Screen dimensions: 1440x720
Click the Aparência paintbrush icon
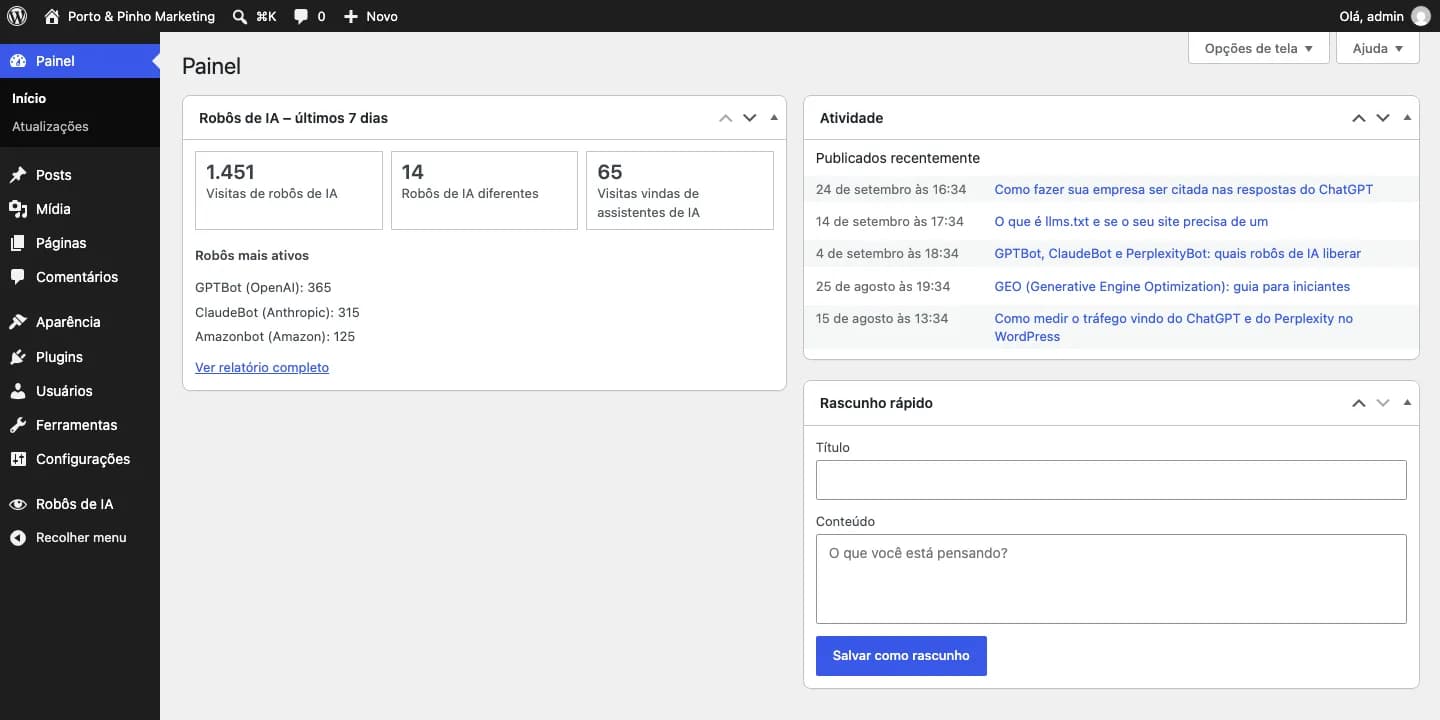click(x=18, y=322)
